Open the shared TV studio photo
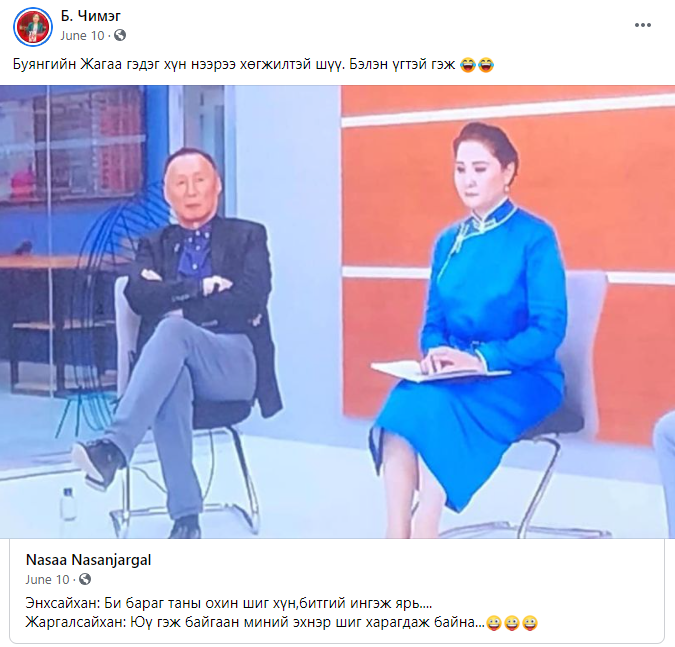 tap(338, 312)
